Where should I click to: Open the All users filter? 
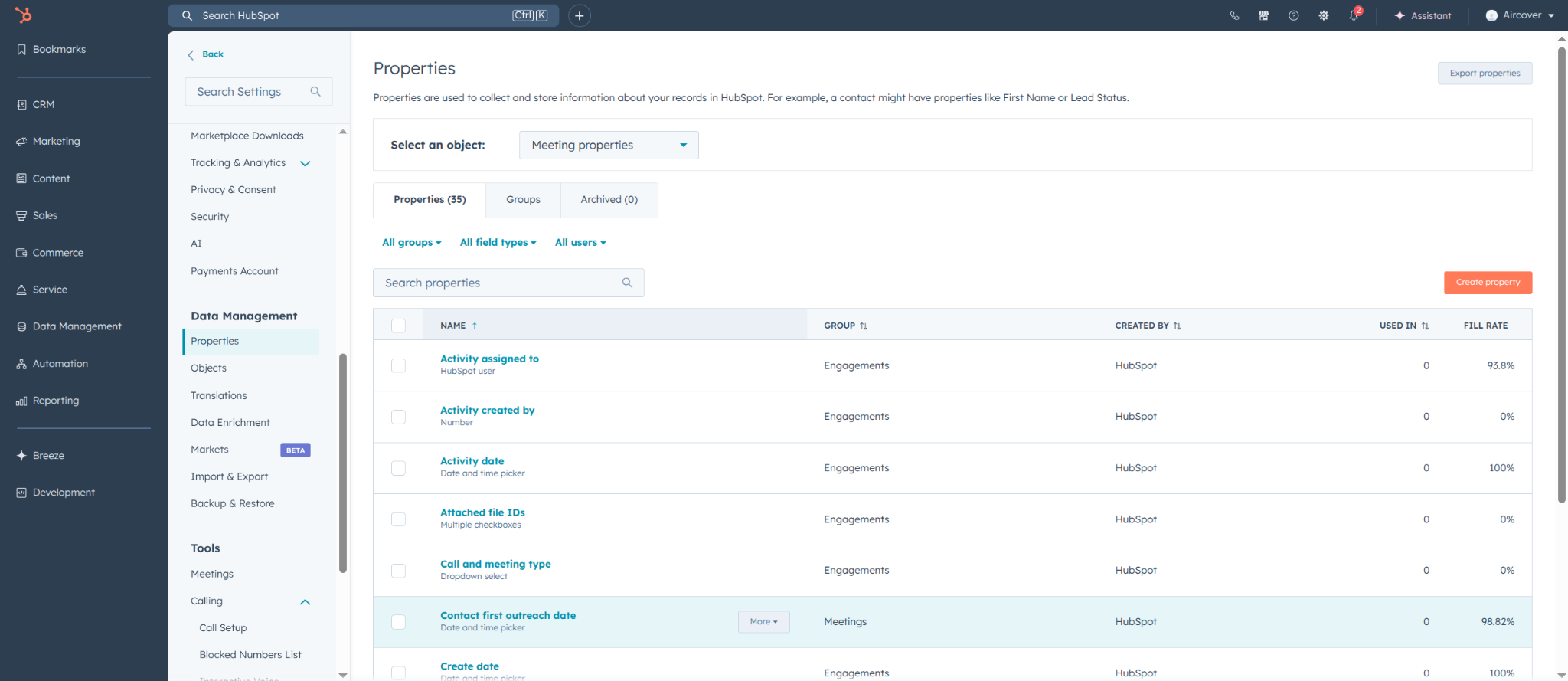(x=580, y=242)
